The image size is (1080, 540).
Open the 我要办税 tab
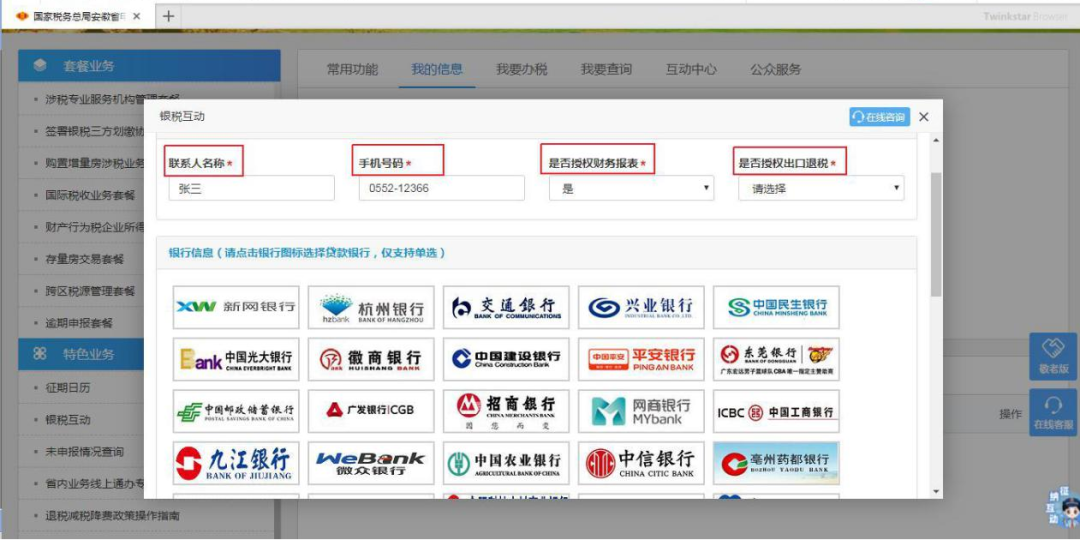coord(521,70)
